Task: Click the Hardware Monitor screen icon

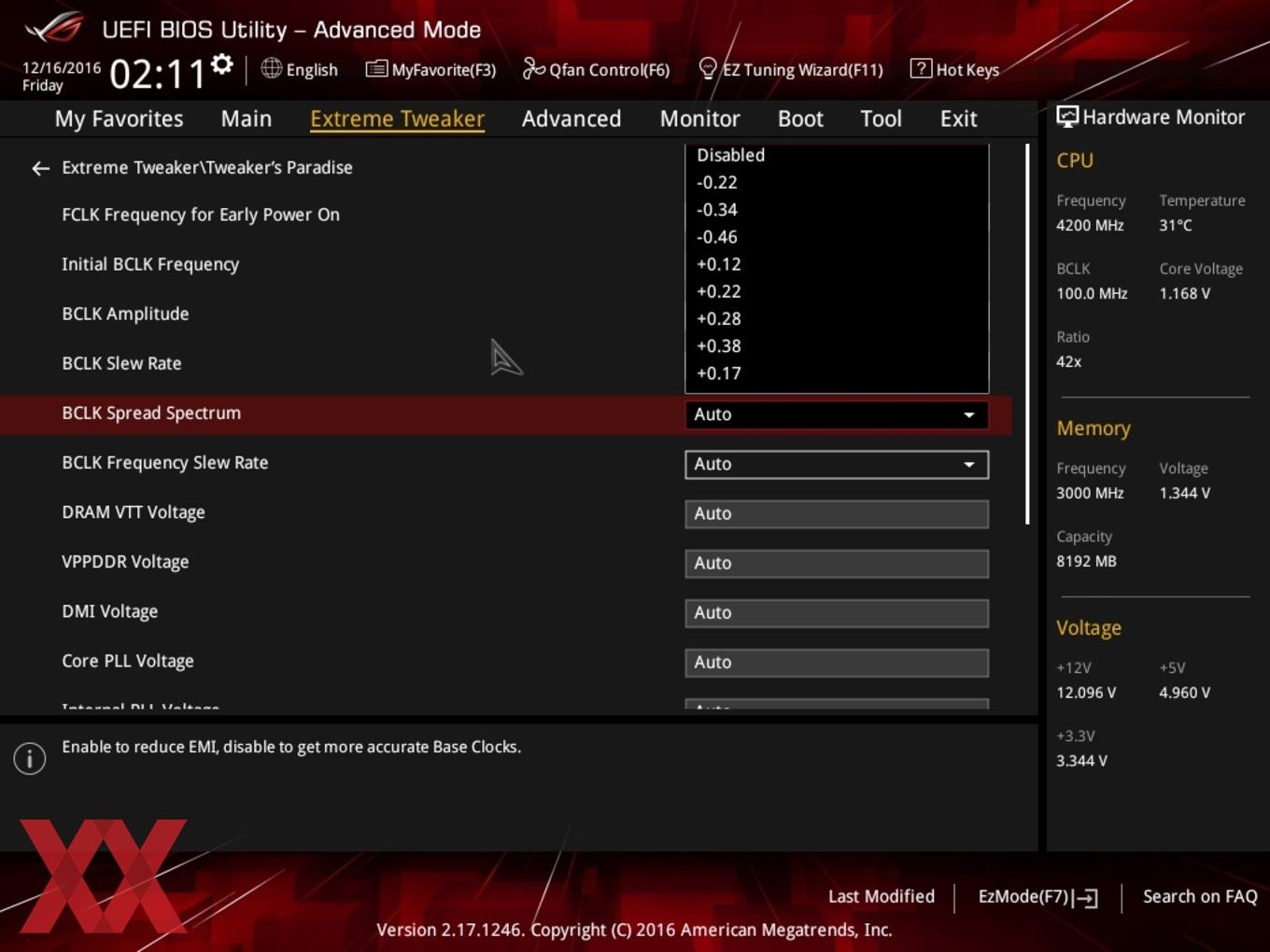Action: pyautogui.click(x=1066, y=117)
